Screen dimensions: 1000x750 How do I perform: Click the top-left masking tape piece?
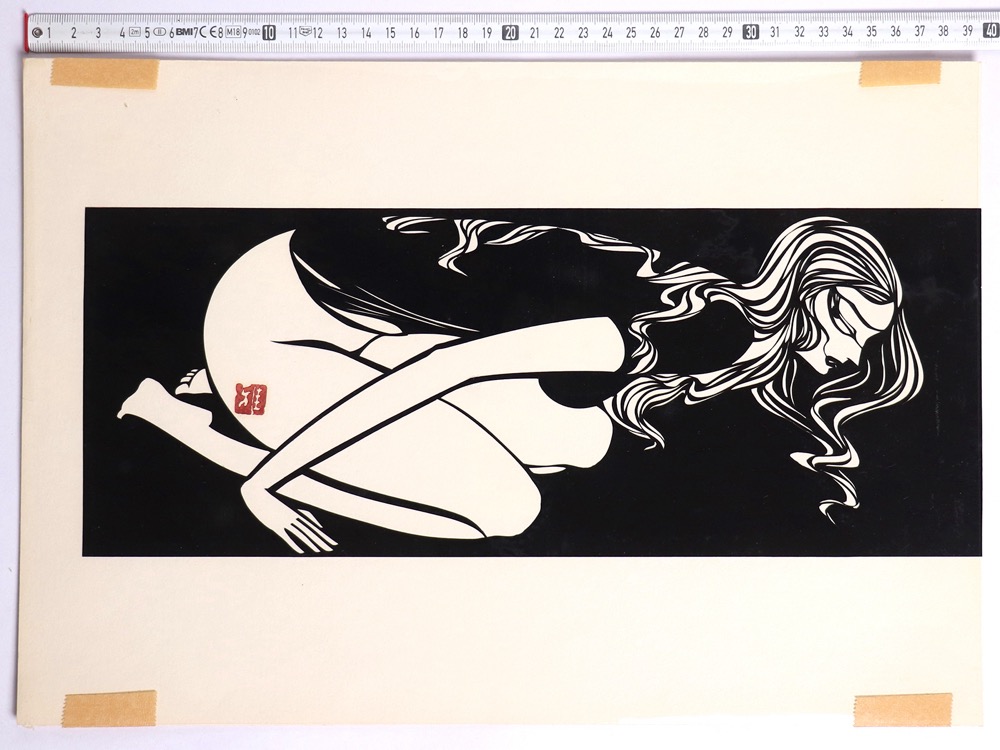(x=104, y=73)
